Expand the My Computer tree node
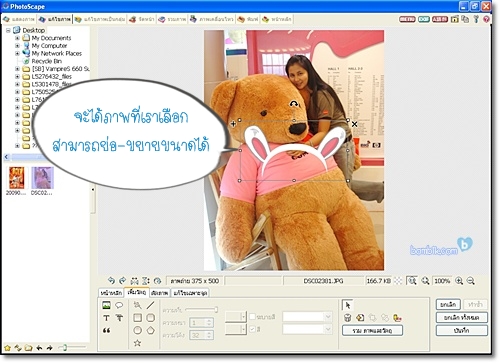The width and height of the screenshot is (500, 363). pos(17,46)
